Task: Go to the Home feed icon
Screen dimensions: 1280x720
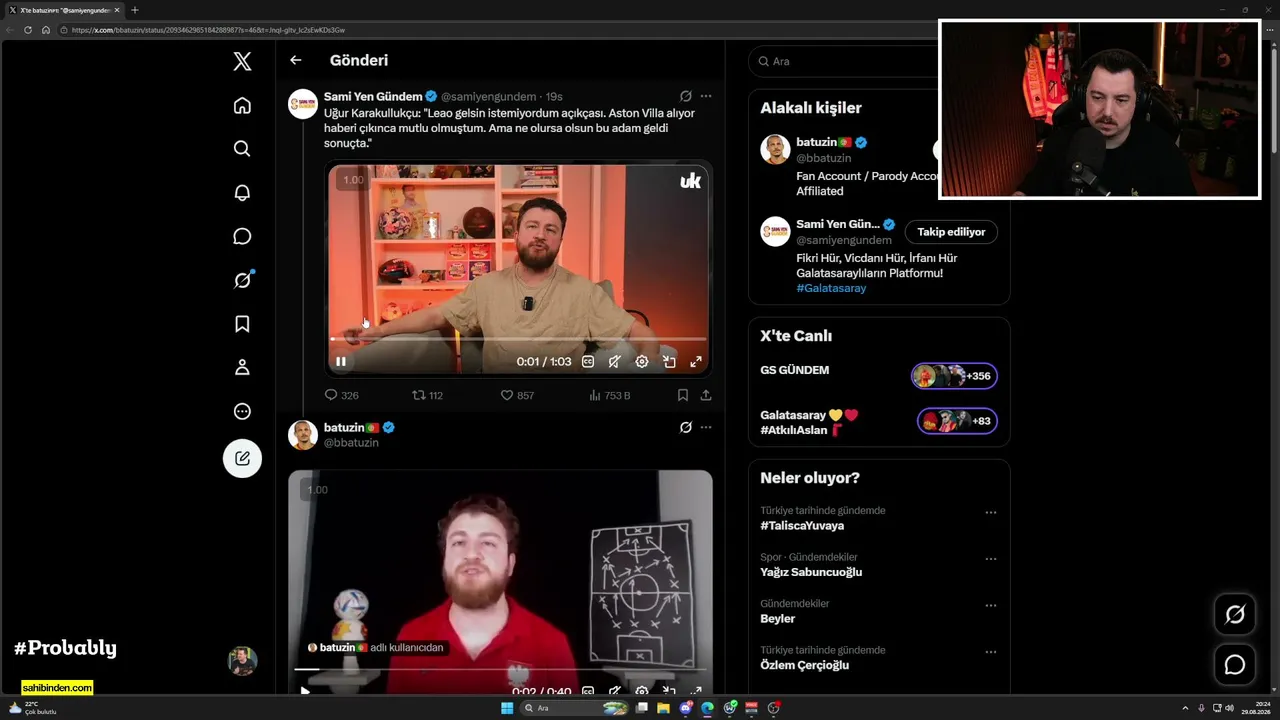Action: pos(242,105)
